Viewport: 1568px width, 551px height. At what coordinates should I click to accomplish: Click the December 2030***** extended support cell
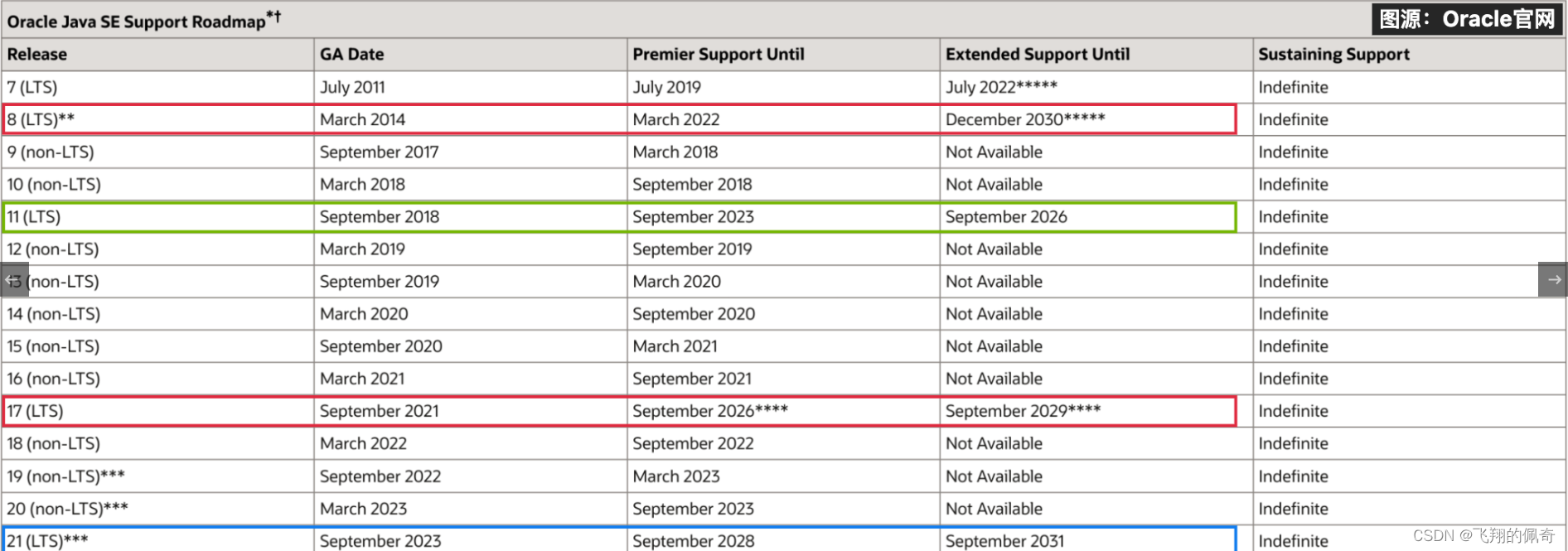point(1024,119)
